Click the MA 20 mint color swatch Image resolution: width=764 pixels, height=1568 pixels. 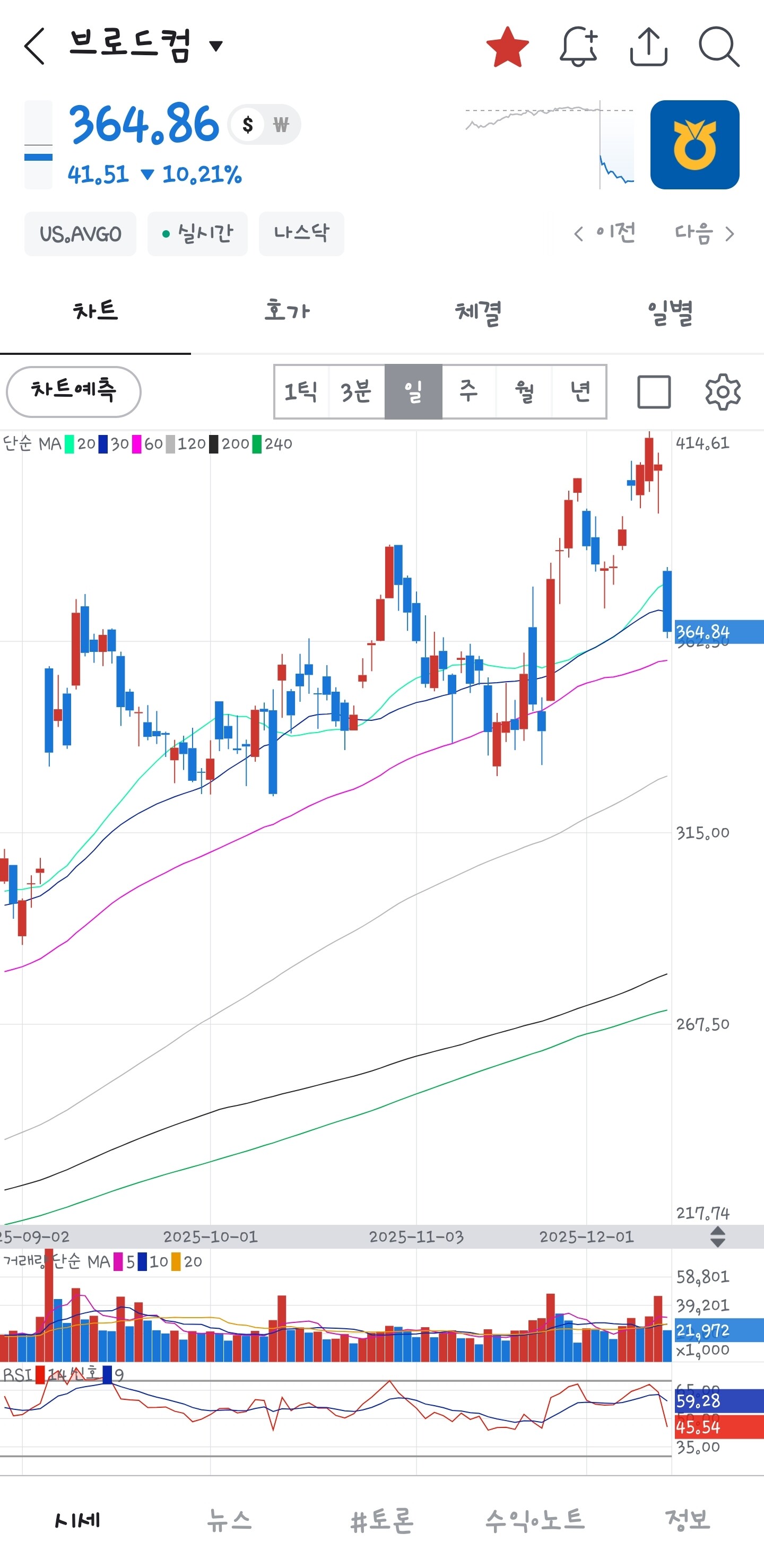(70, 445)
